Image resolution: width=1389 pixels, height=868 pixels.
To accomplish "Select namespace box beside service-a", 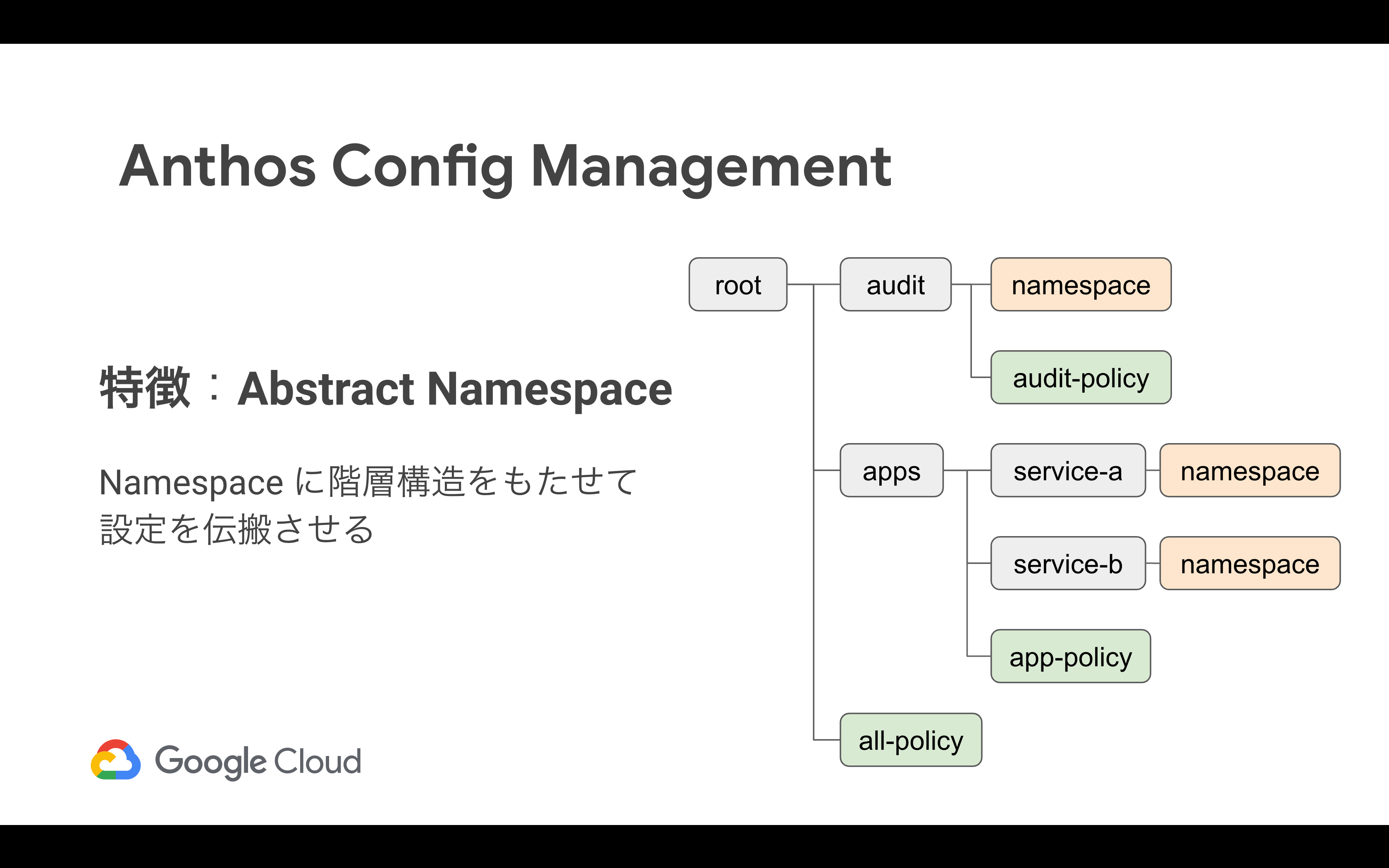I will click(x=1250, y=471).
